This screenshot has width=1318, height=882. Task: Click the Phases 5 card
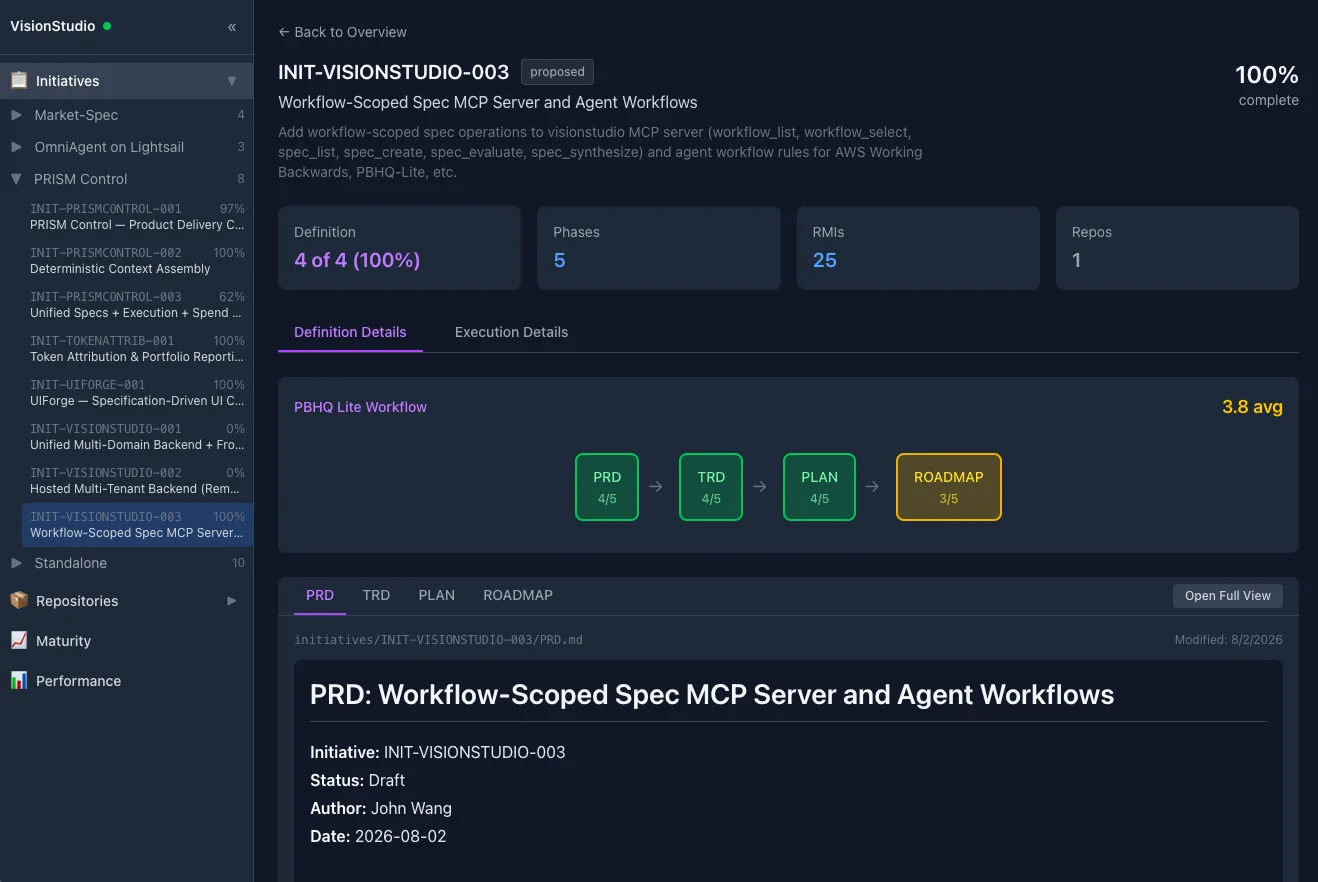click(659, 248)
